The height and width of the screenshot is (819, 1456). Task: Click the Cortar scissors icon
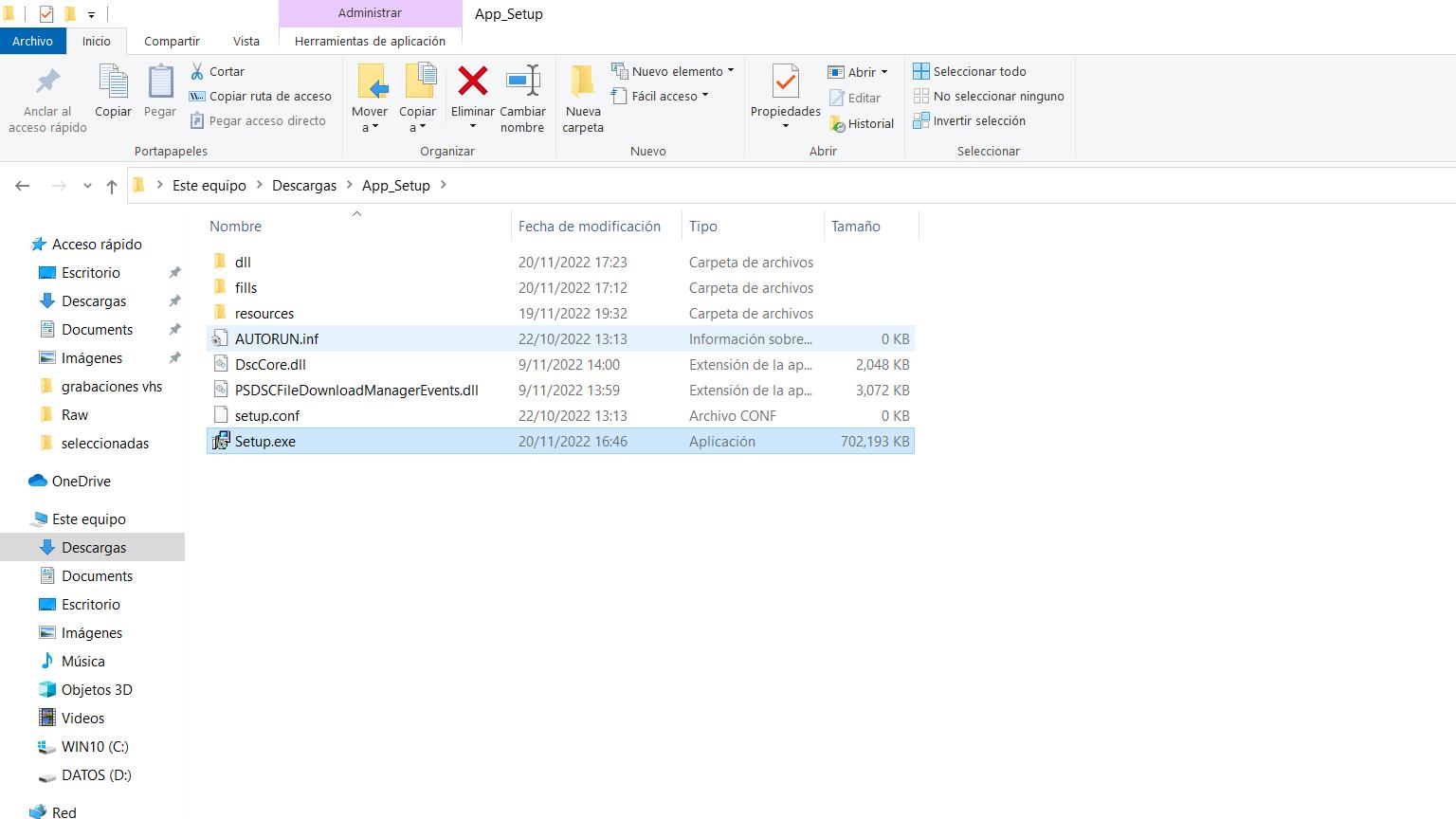pyautogui.click(x=197, y=71)
